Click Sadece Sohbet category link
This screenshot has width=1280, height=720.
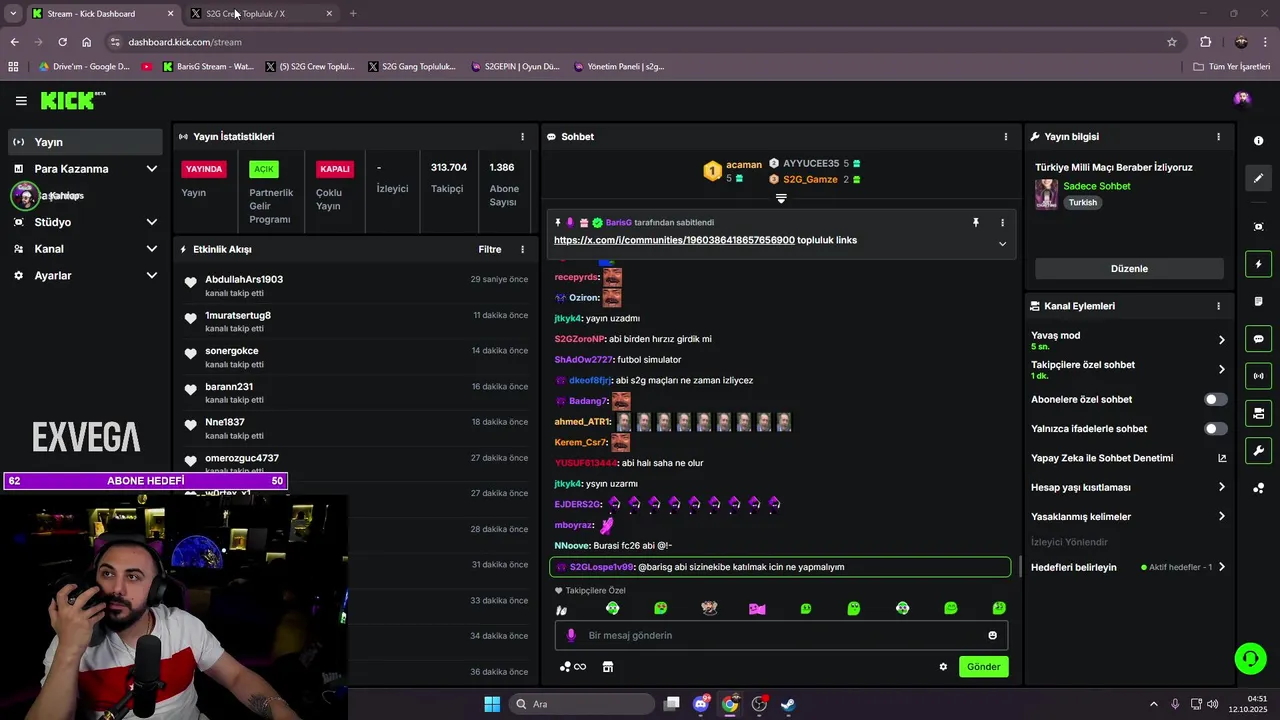click(1097, 186)
